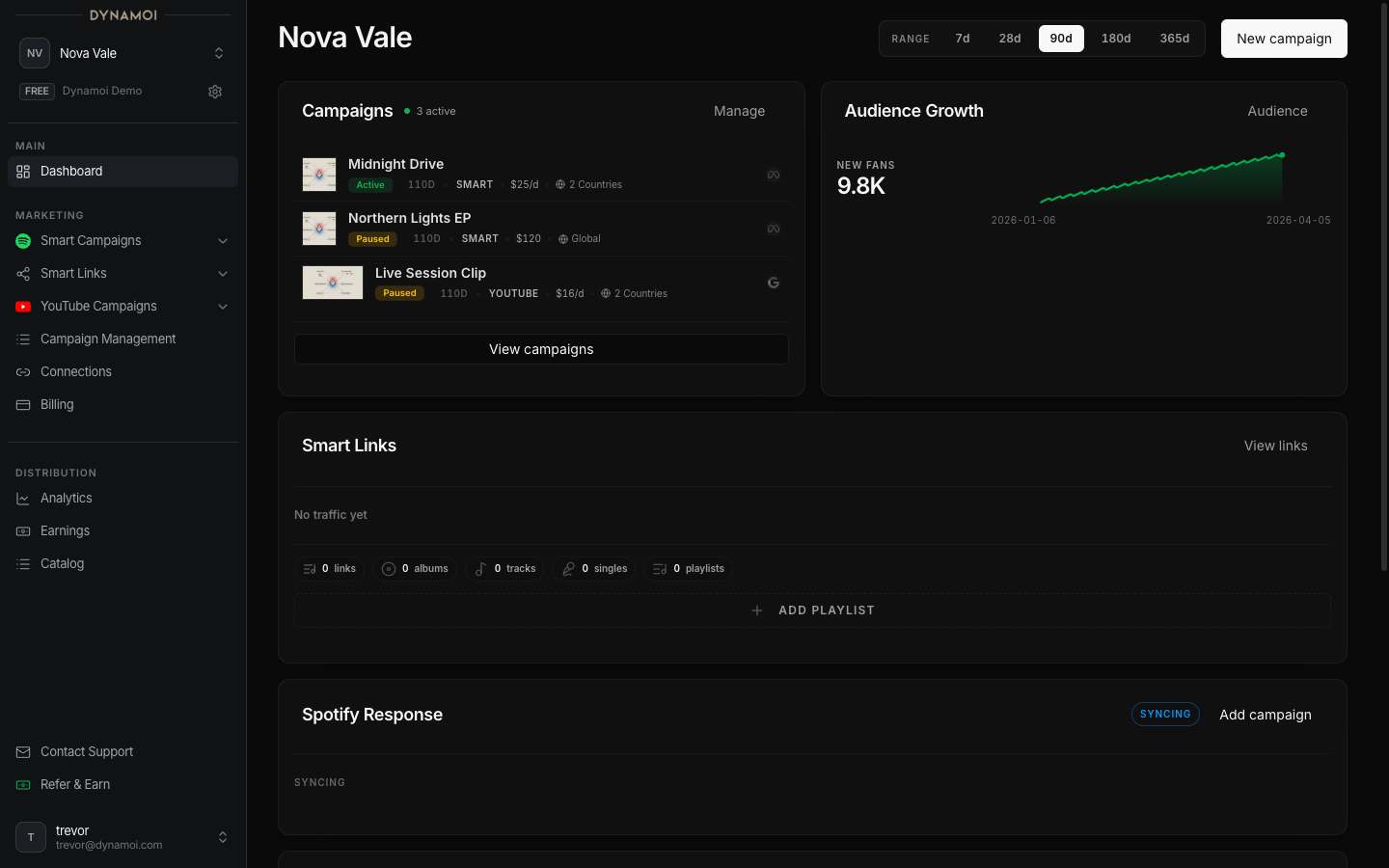Click Manage in Campaigns card
This screenshot has height=868, width=1389.
coord(739,111)
